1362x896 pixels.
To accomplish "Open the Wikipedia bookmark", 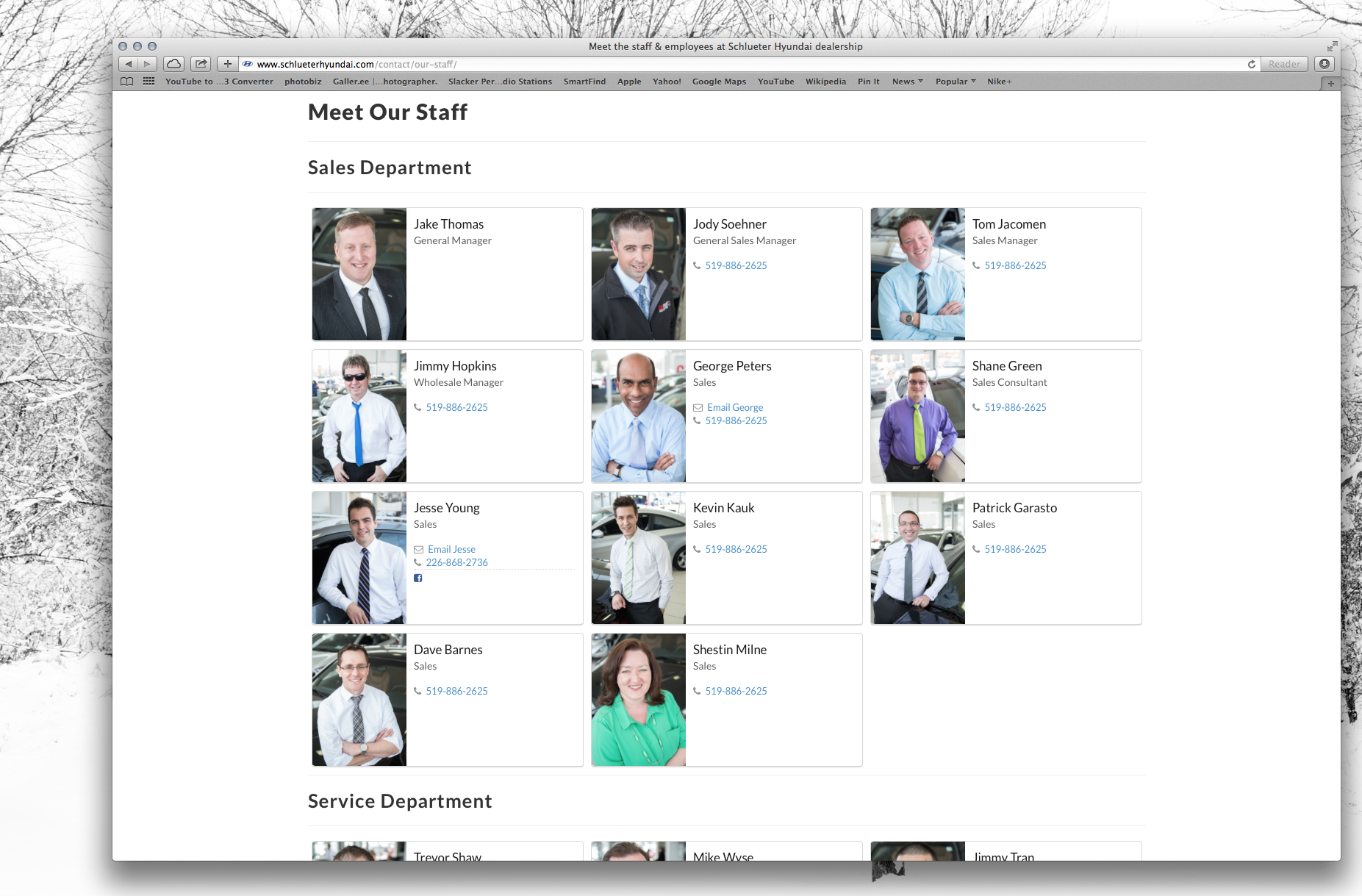I will tap(825, 82).
